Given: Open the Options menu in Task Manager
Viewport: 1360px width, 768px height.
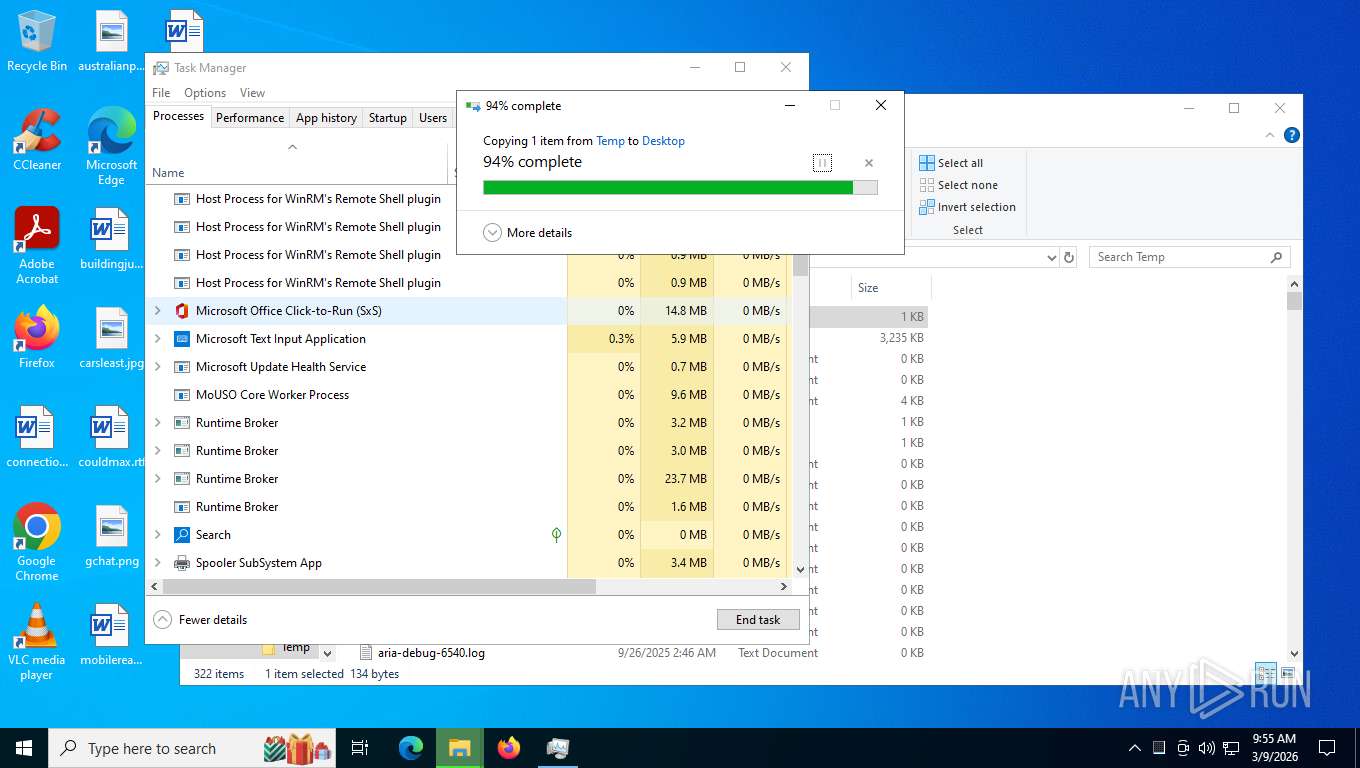Looking at the screenshot, I should pos(205,93).
